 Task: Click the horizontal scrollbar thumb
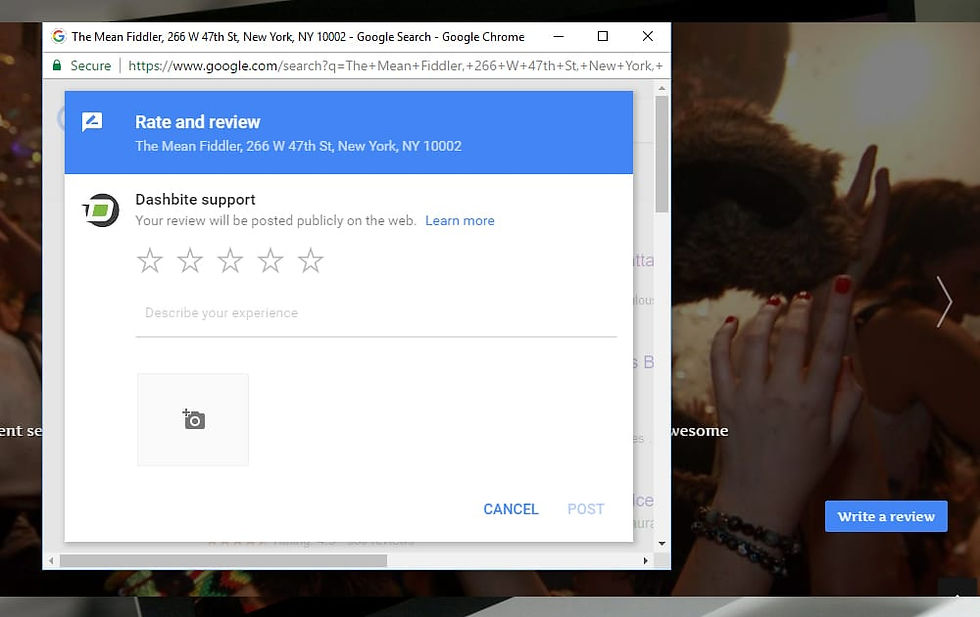coord(223,561)
